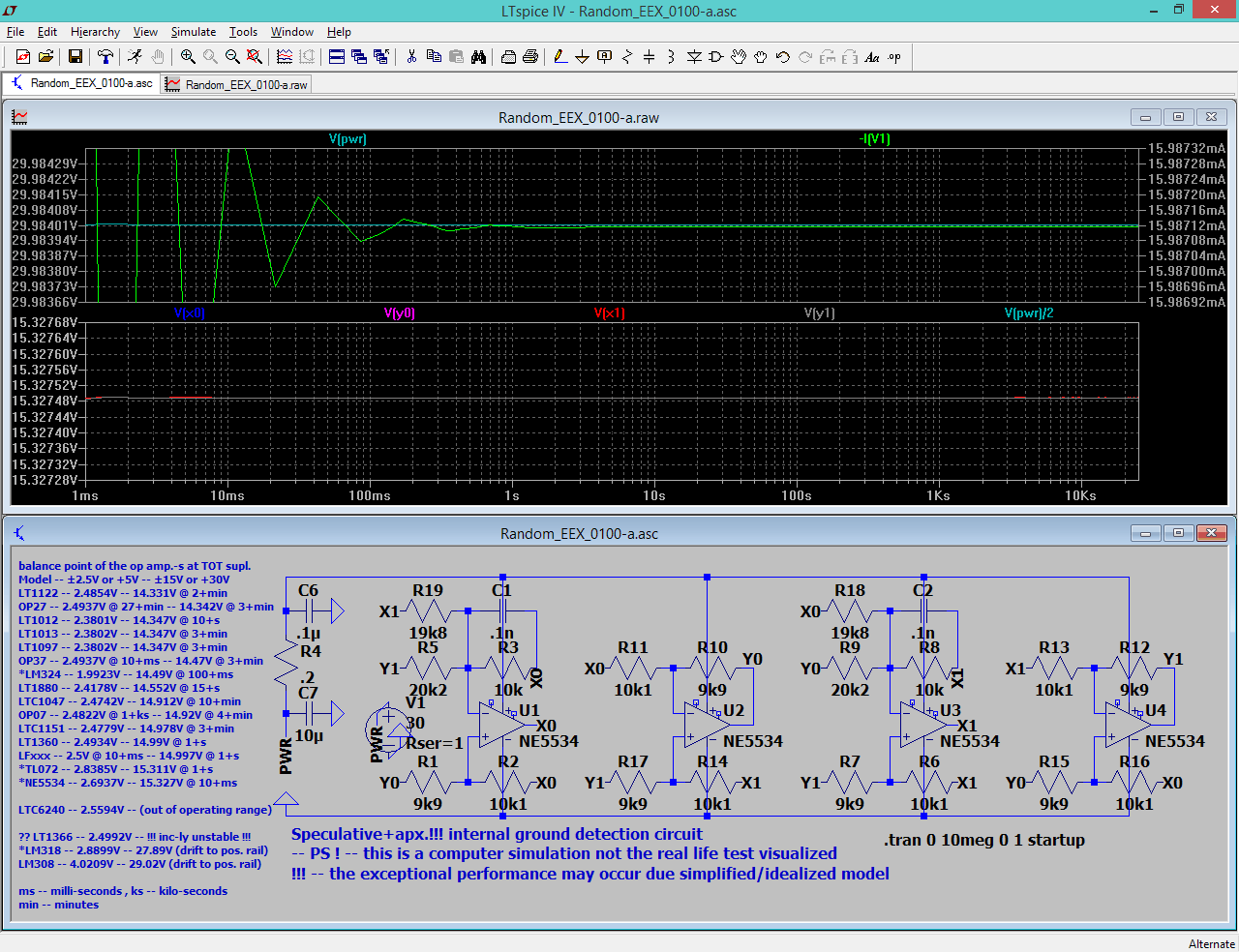The height and width of the screenshot is (952, 1239).
Task: Click the 'Speculative+apx.!!! internal ground detection circuit' comment
Action: pyautogui.click(x=497, y=834)
